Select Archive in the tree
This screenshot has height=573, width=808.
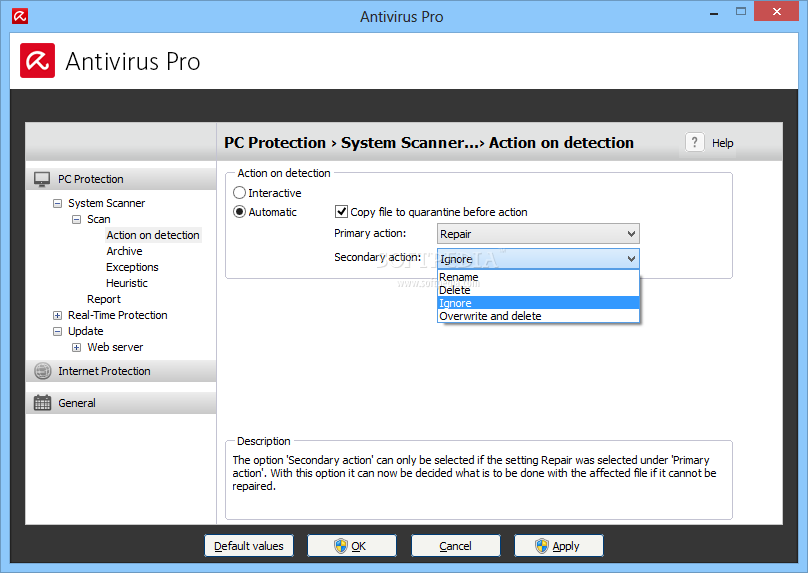point(124,251)
